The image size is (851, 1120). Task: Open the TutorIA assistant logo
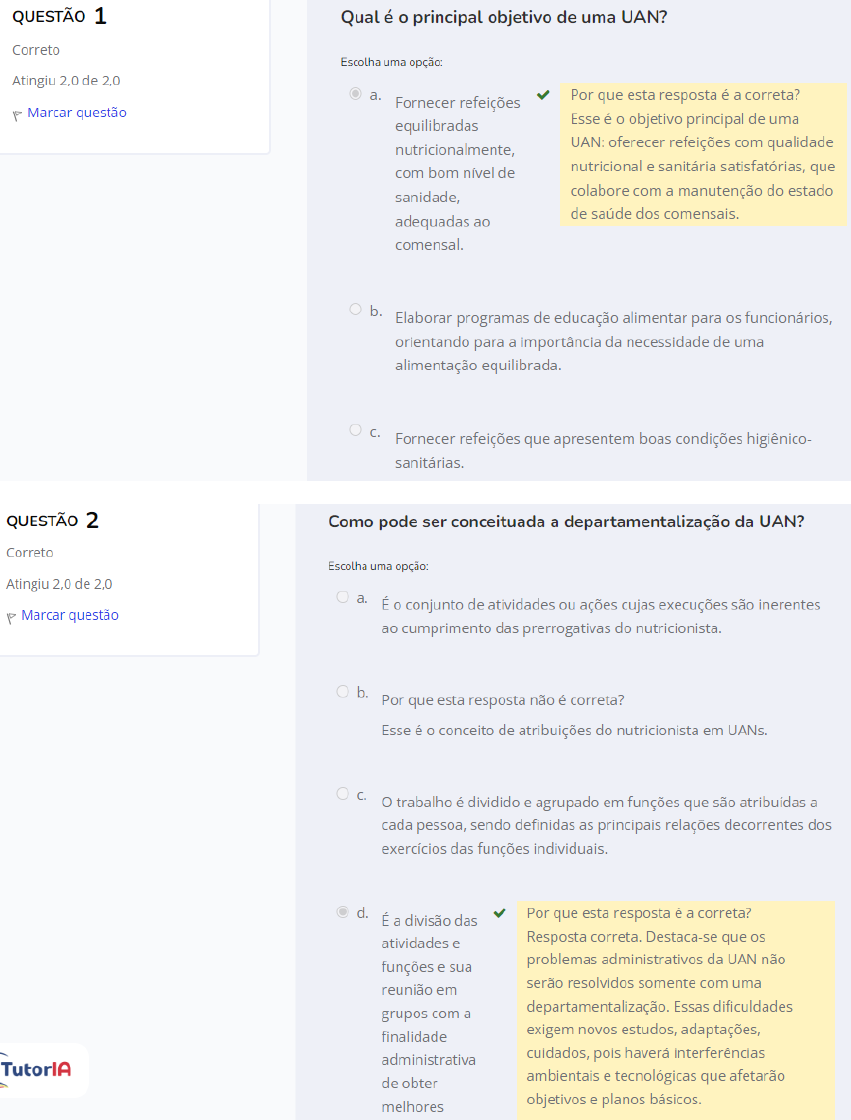(x=38, y=1069)
